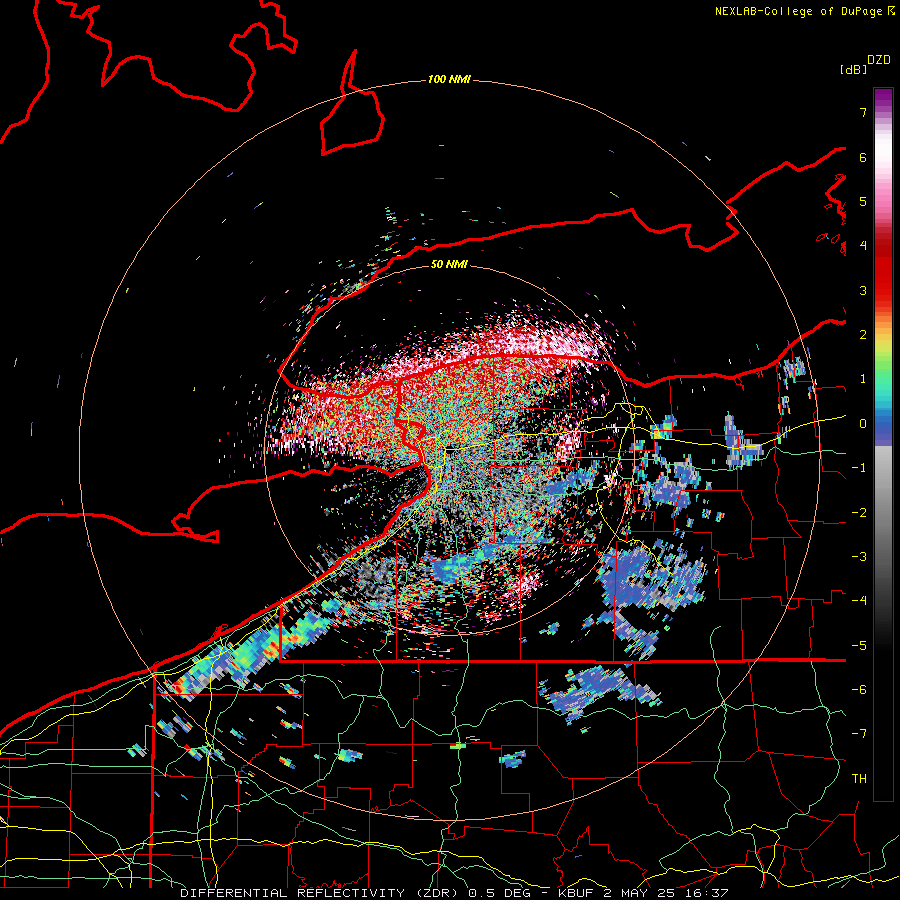Viewport: 900px width, 900px height.
Task: Pick the white portion of the ZDR color bar
Action: coord(883,149)
